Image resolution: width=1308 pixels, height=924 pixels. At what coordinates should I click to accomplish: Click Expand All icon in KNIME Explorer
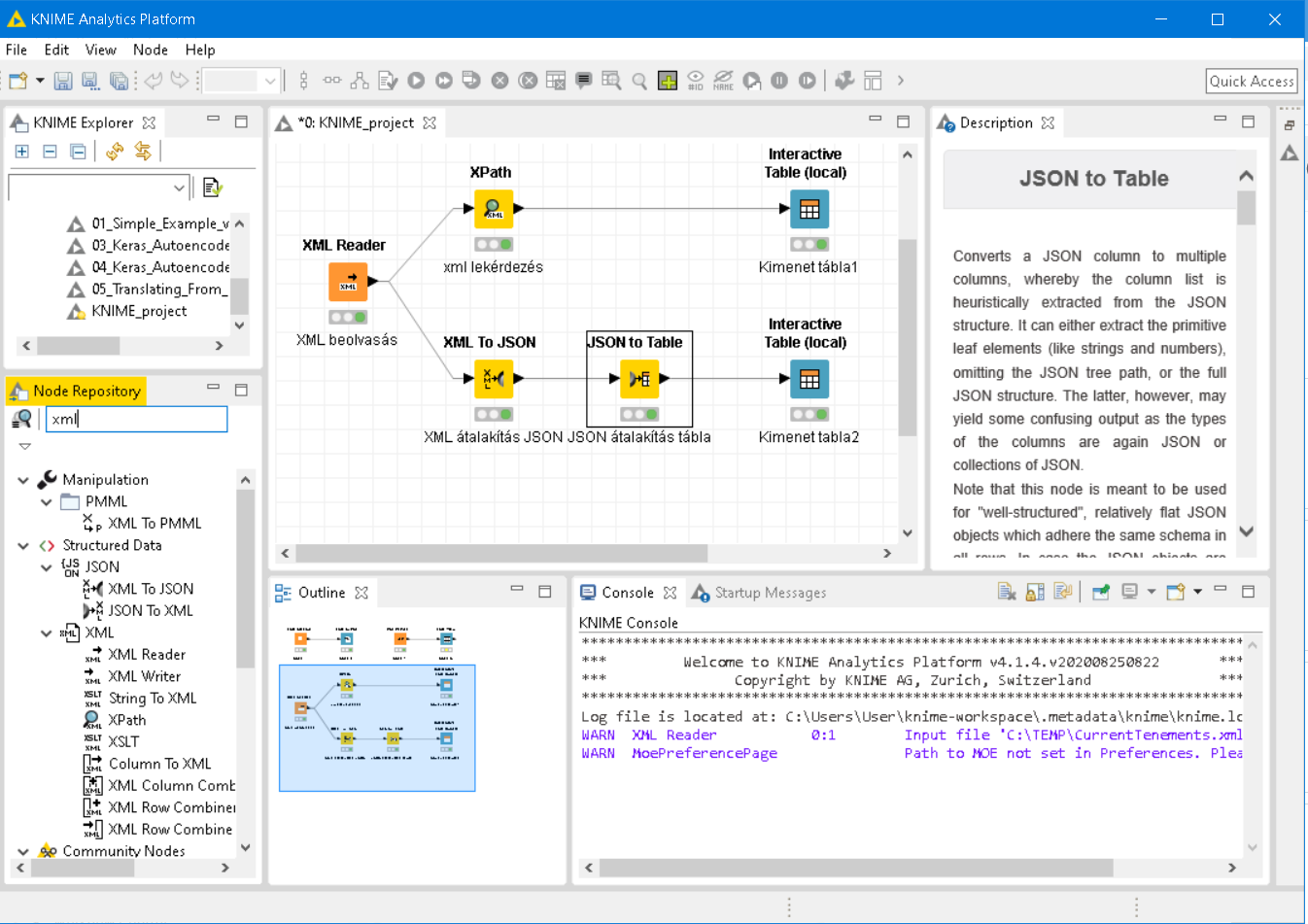click(22, 152)
